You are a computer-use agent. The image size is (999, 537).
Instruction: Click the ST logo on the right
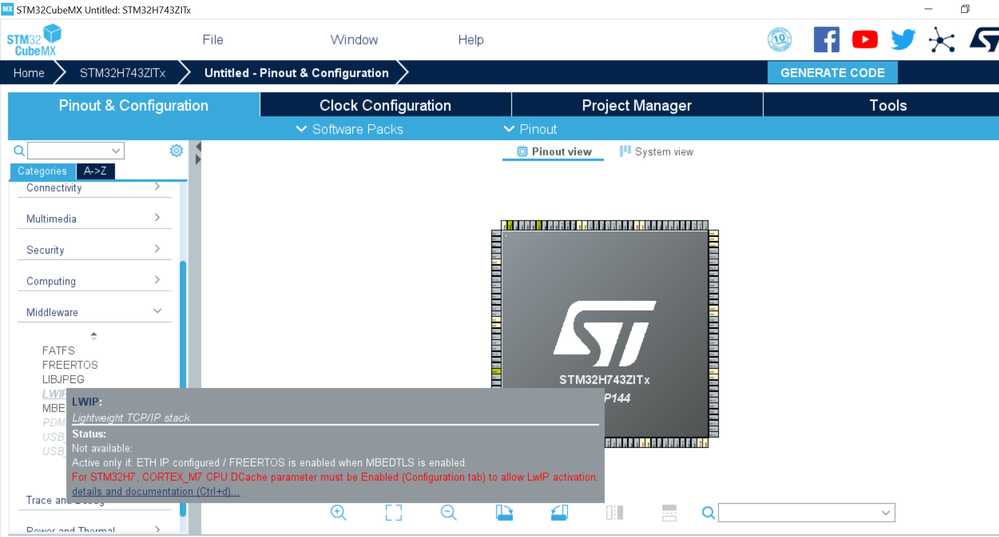pos(984,39)
